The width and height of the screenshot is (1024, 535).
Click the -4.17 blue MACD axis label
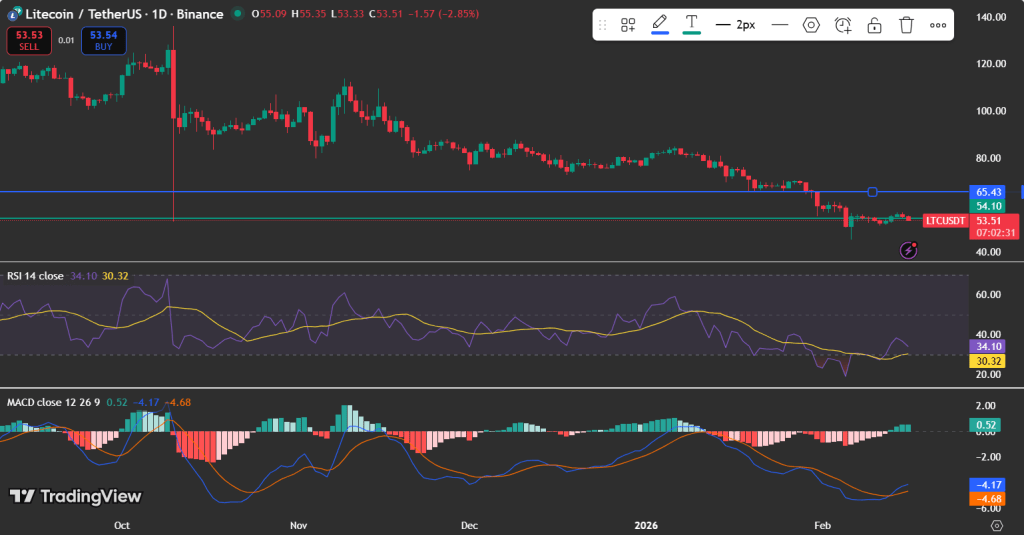pyautogui.click(x=987, y=485)
